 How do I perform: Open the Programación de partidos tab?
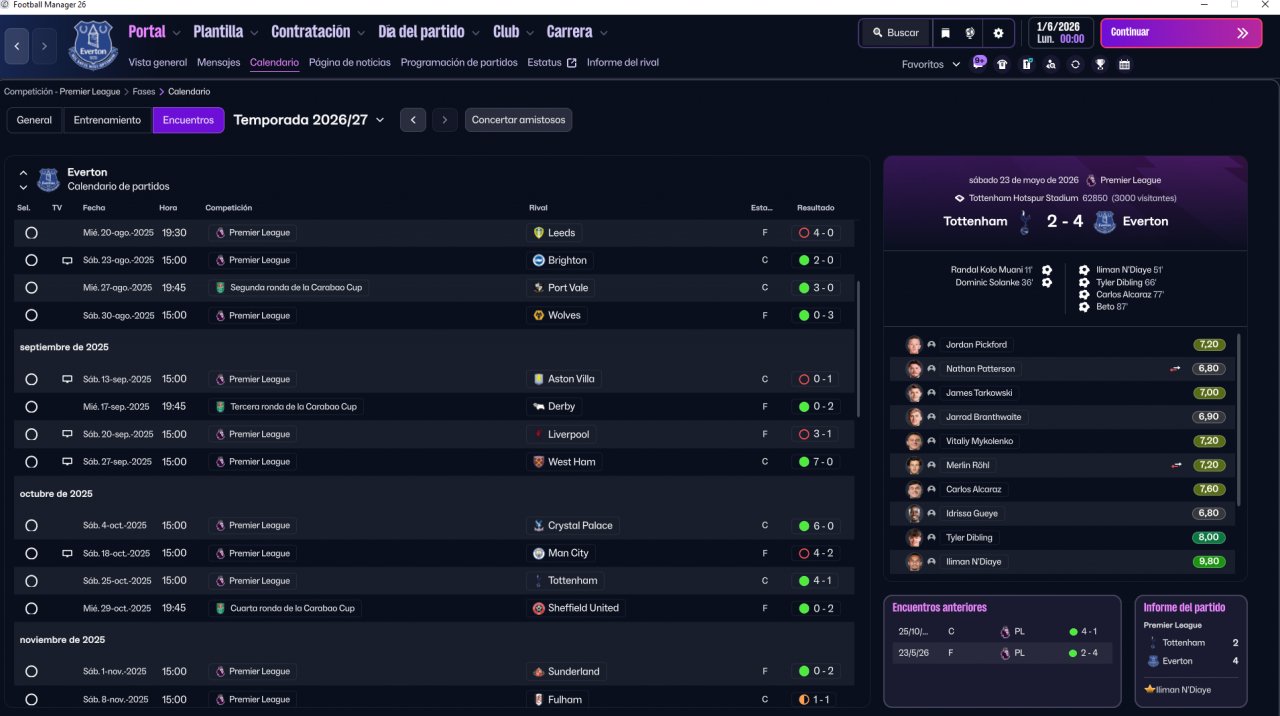pos(459,62)
